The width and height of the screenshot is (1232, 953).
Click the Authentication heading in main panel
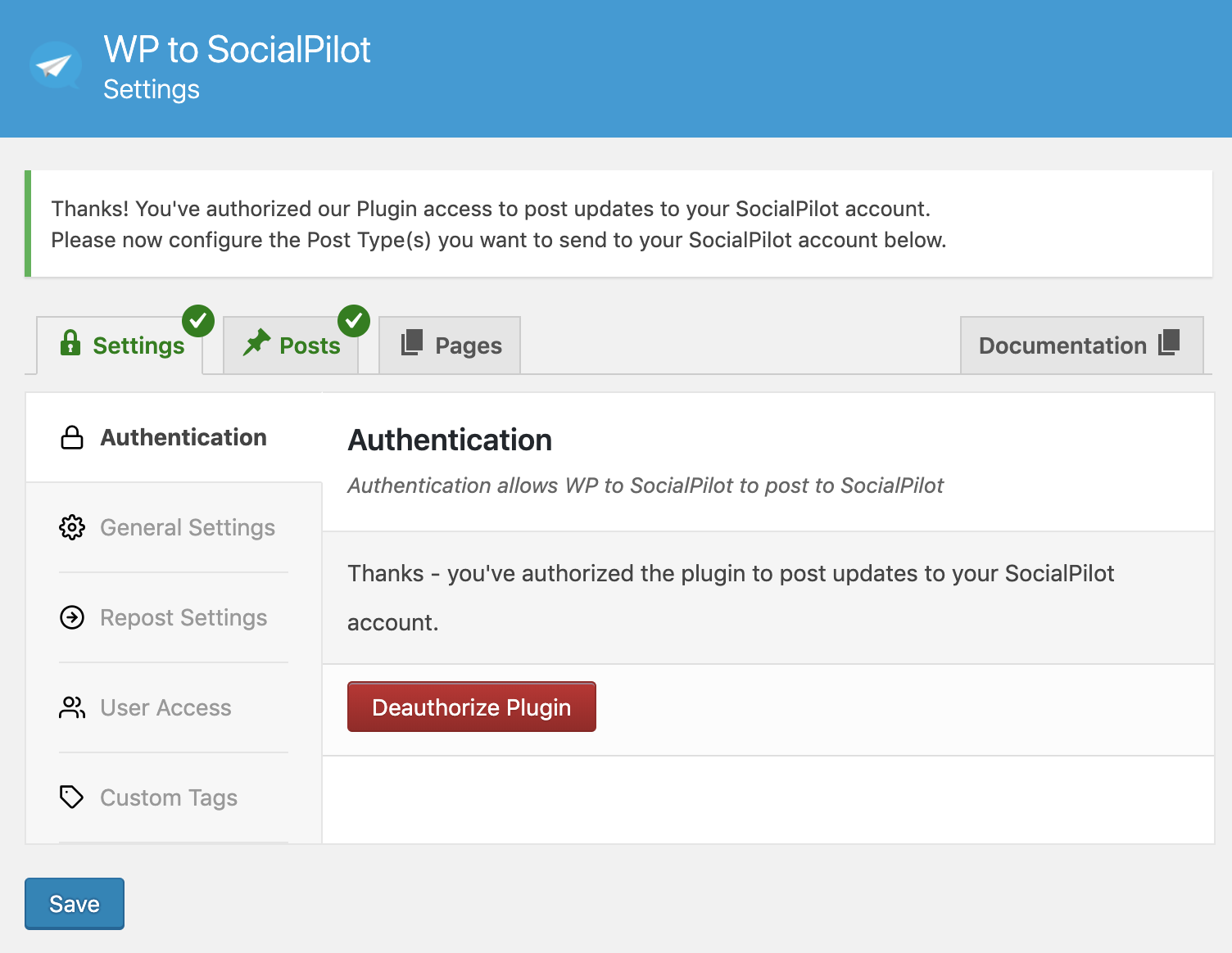[450, 440]
